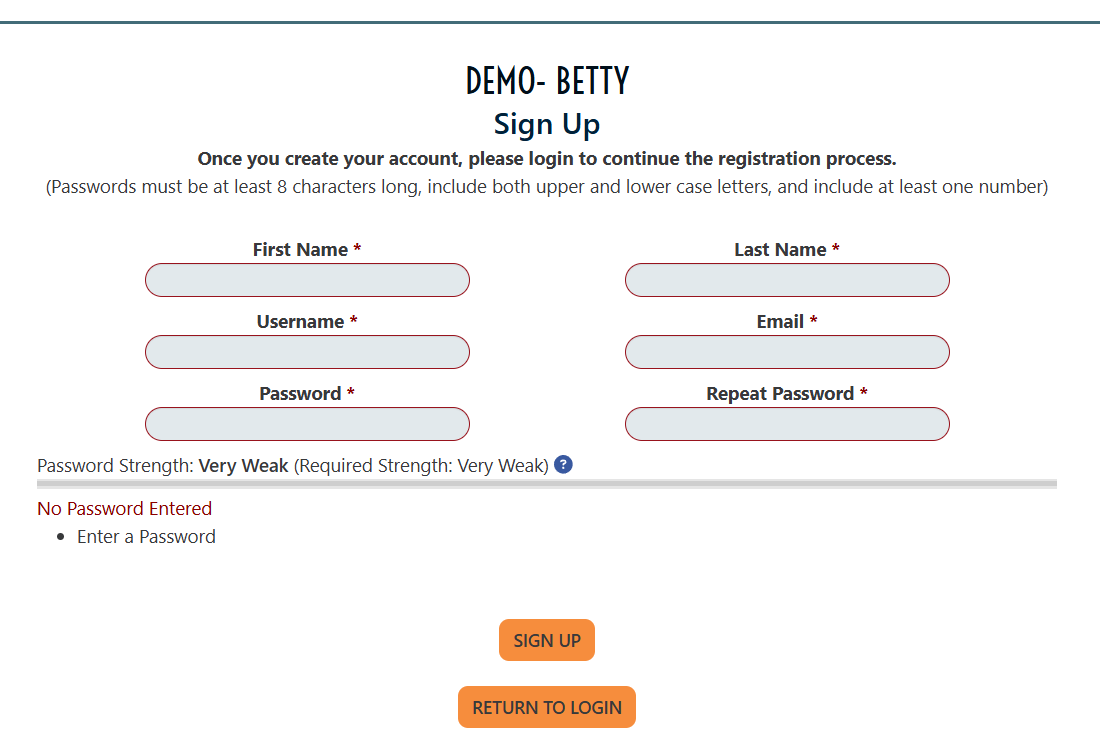Viewport: 1100px width, 741px height.
Task: Click the DEMO- BETTY site title
Action: pyautogui.click(x=547, y=81)
